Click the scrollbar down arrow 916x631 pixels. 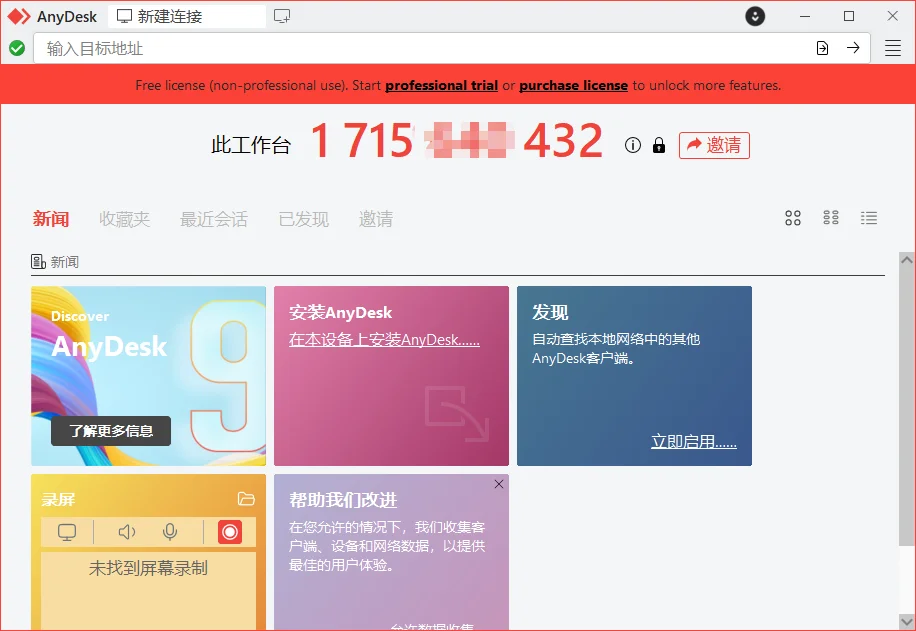pos(907,621)
